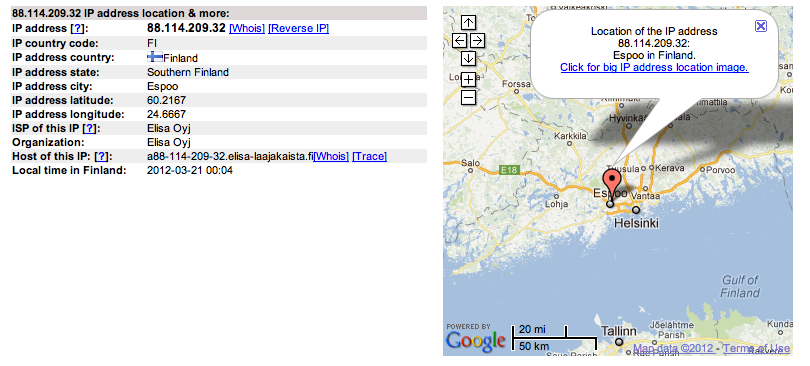Select hostname a88-114-209-32.elisa-laajakaista.fi
The width and height of the screenshot is (810, 366).
(x=230, y=156)
